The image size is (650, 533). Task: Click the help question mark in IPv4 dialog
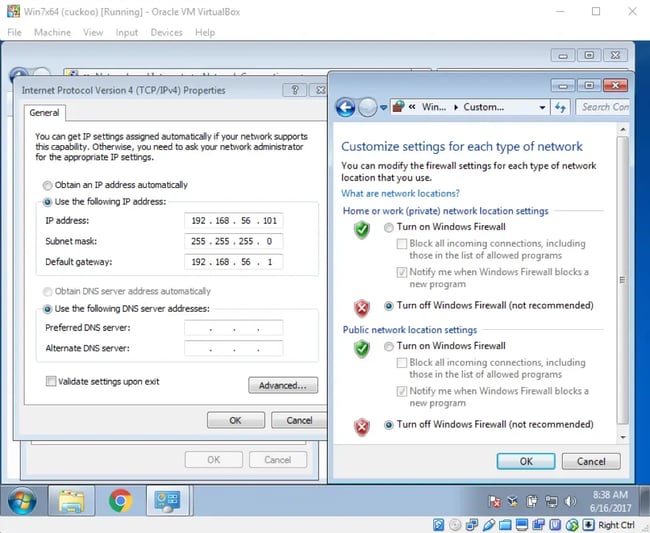(x=294, y=90)
